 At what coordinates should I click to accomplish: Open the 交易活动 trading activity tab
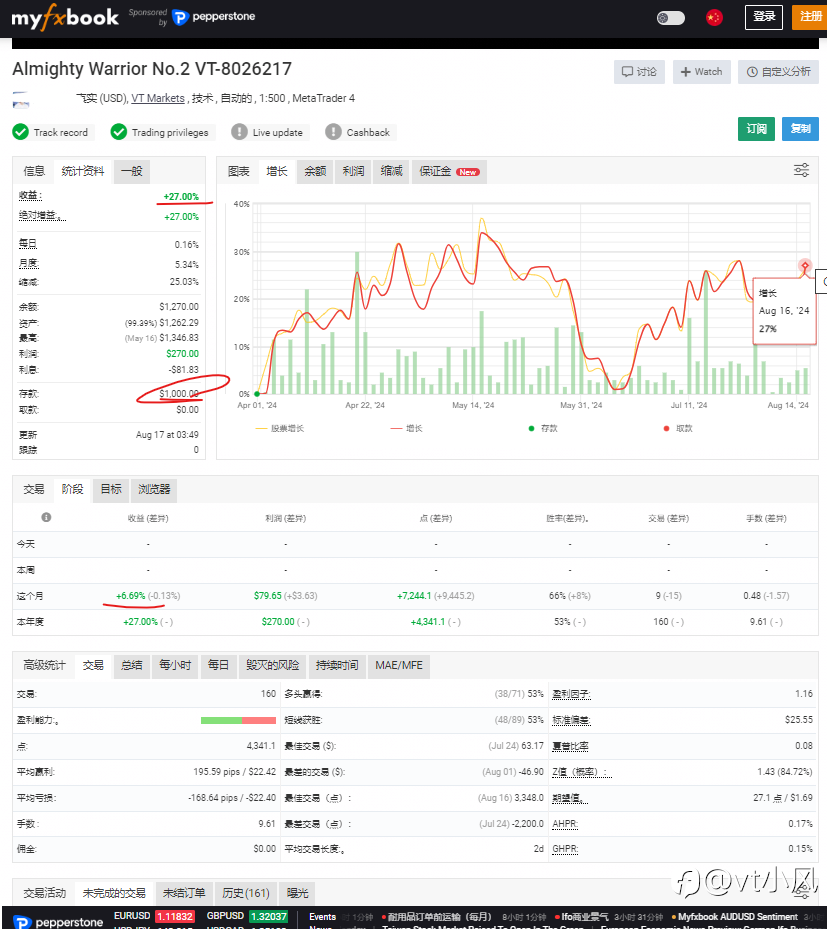(44, 893)
